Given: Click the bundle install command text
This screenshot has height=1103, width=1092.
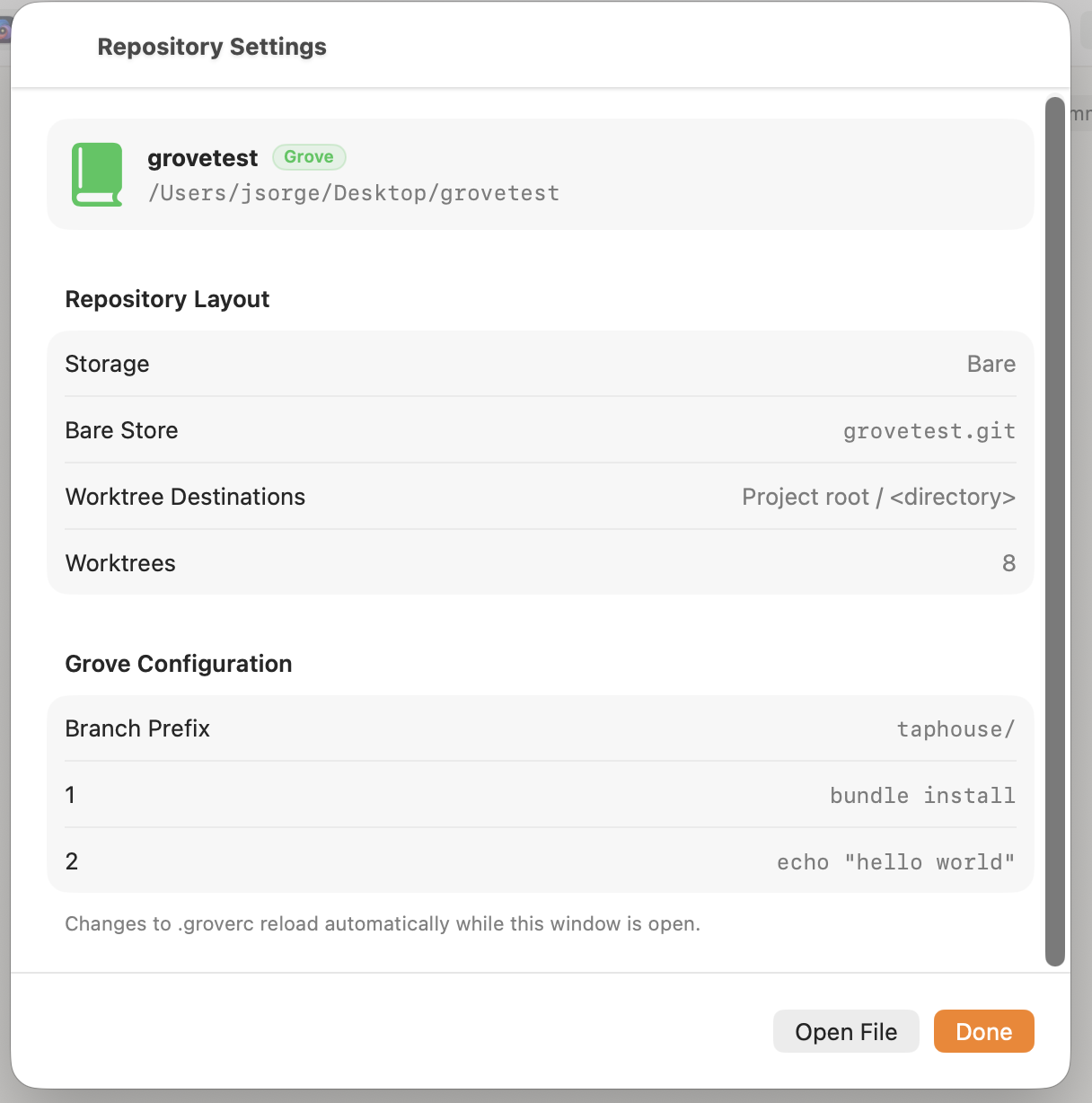Looking at the screenshot, I should click(x=922, y=795).
